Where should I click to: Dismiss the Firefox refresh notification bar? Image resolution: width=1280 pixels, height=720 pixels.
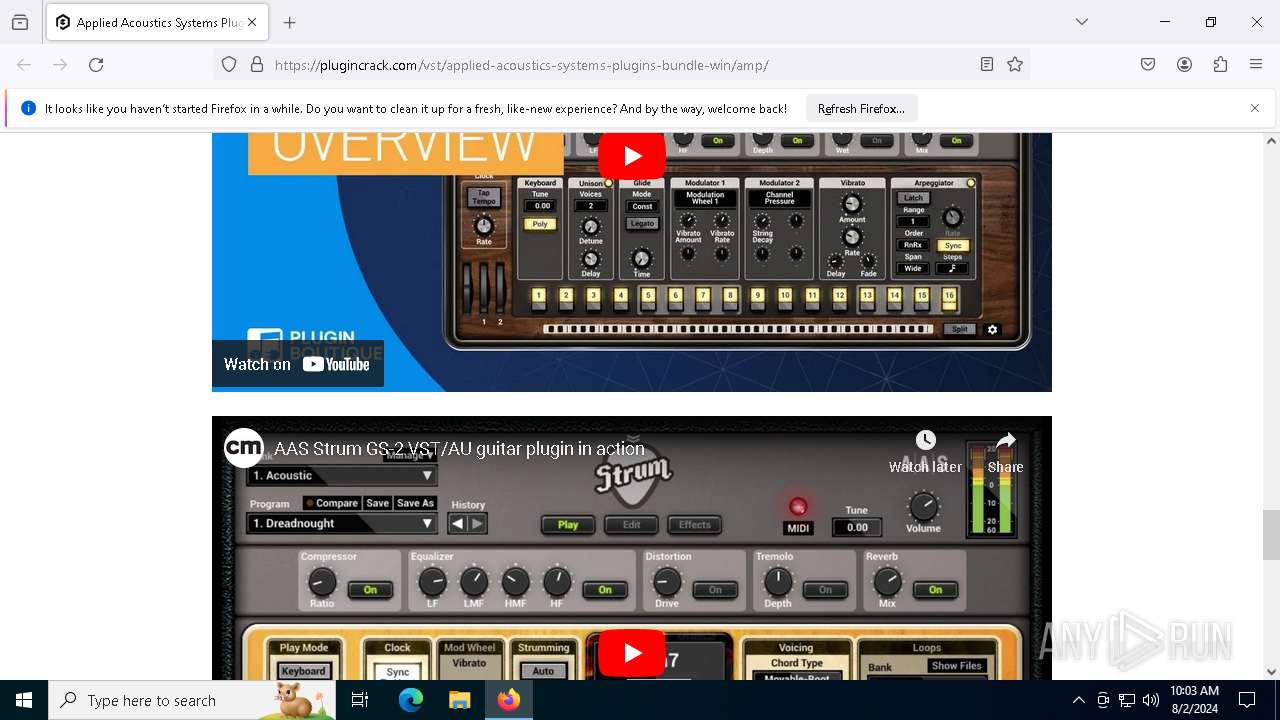(x=1255, y=108)
